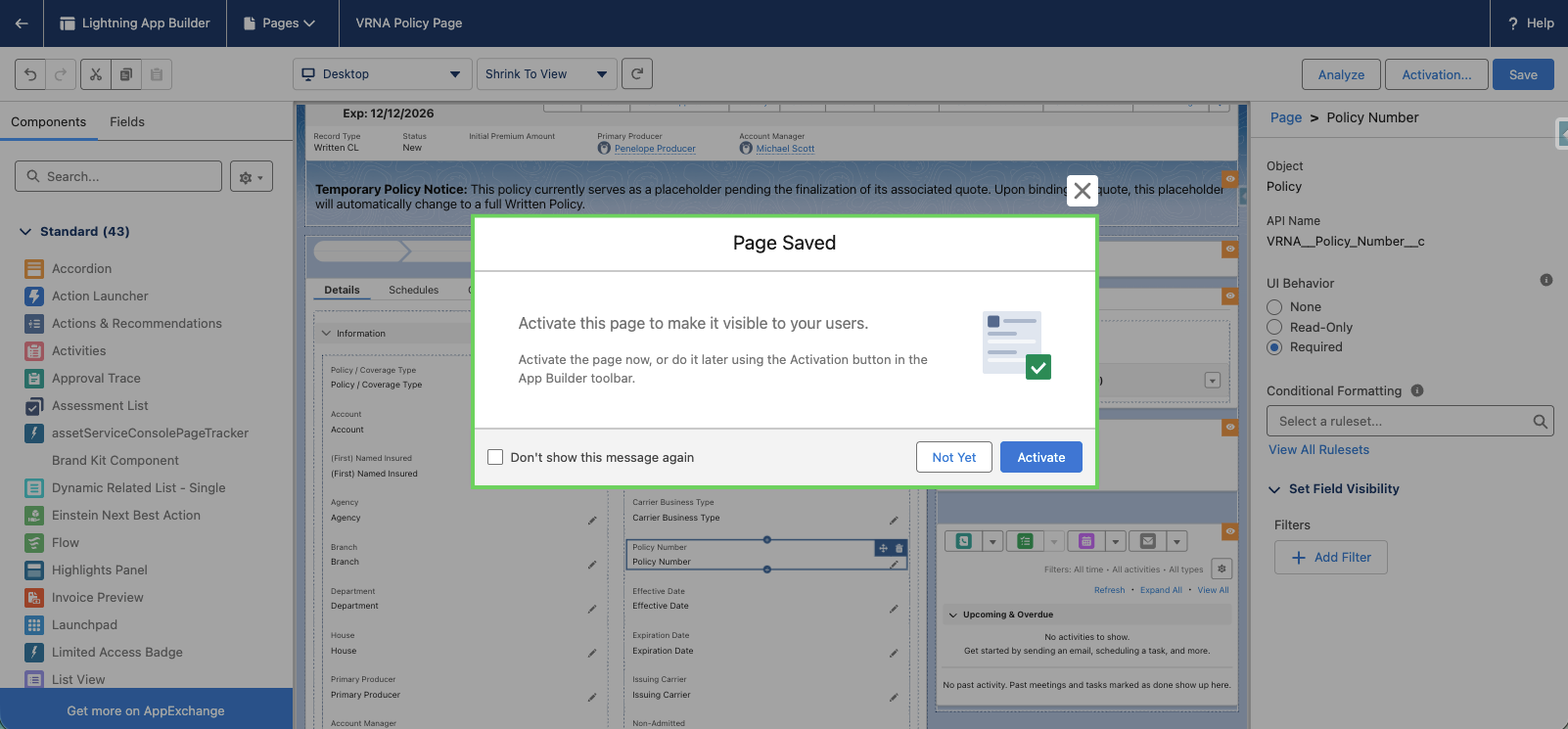Open the Email dropdown arrow

pyautogui.click(x=1177, y=541)
